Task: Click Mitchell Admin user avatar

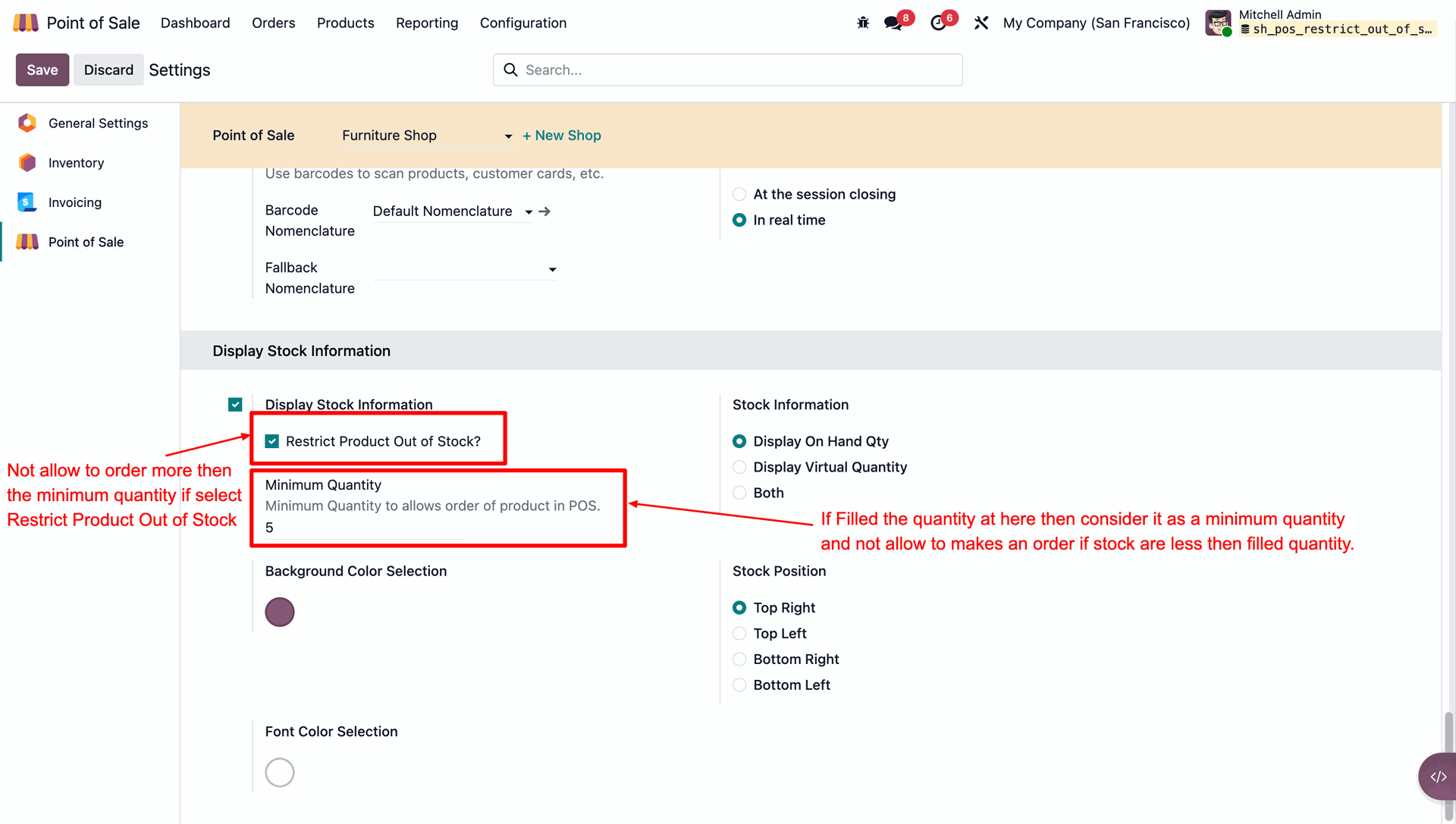Action: coord(1218,23)
